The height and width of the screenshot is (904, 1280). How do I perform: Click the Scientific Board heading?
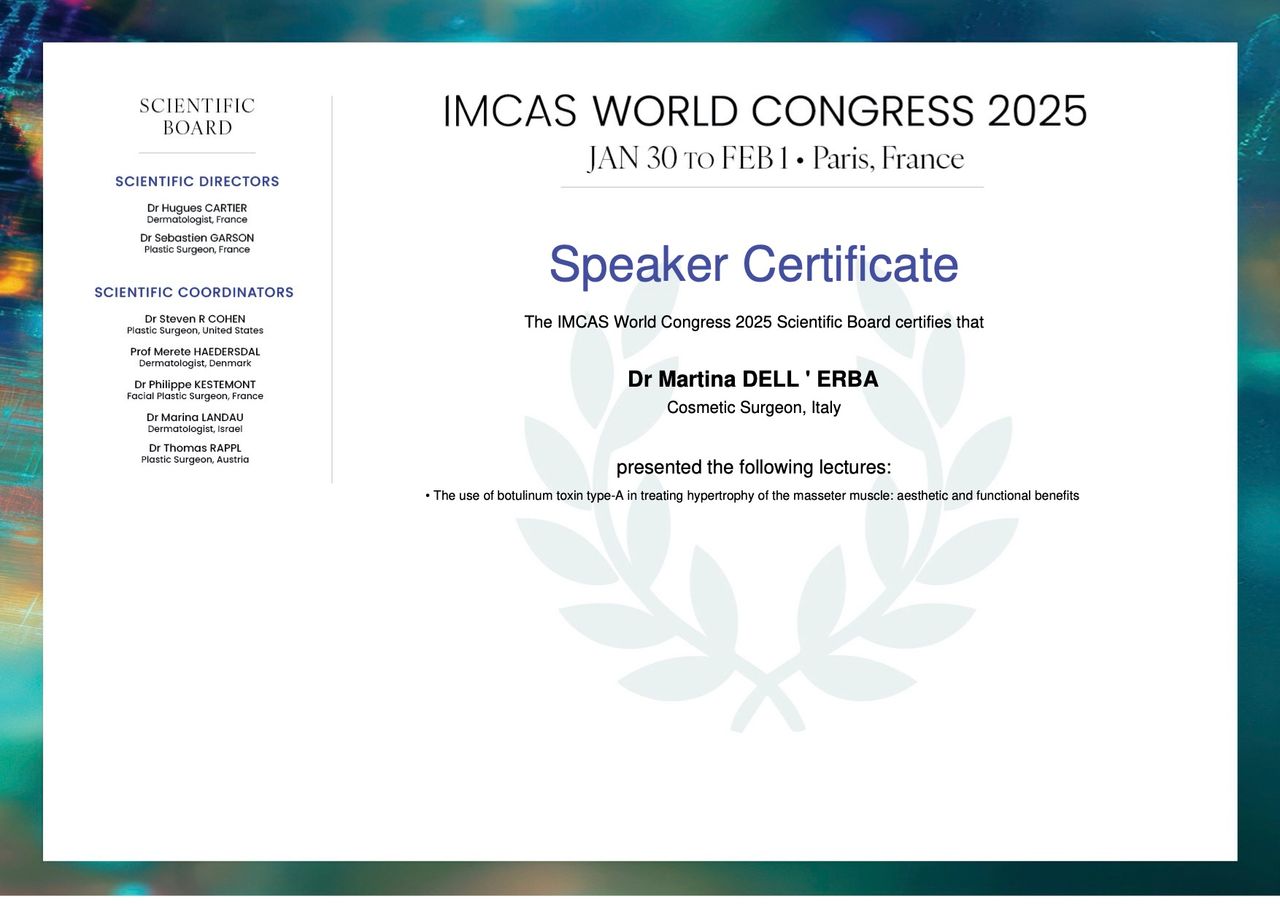click(197, 117)
